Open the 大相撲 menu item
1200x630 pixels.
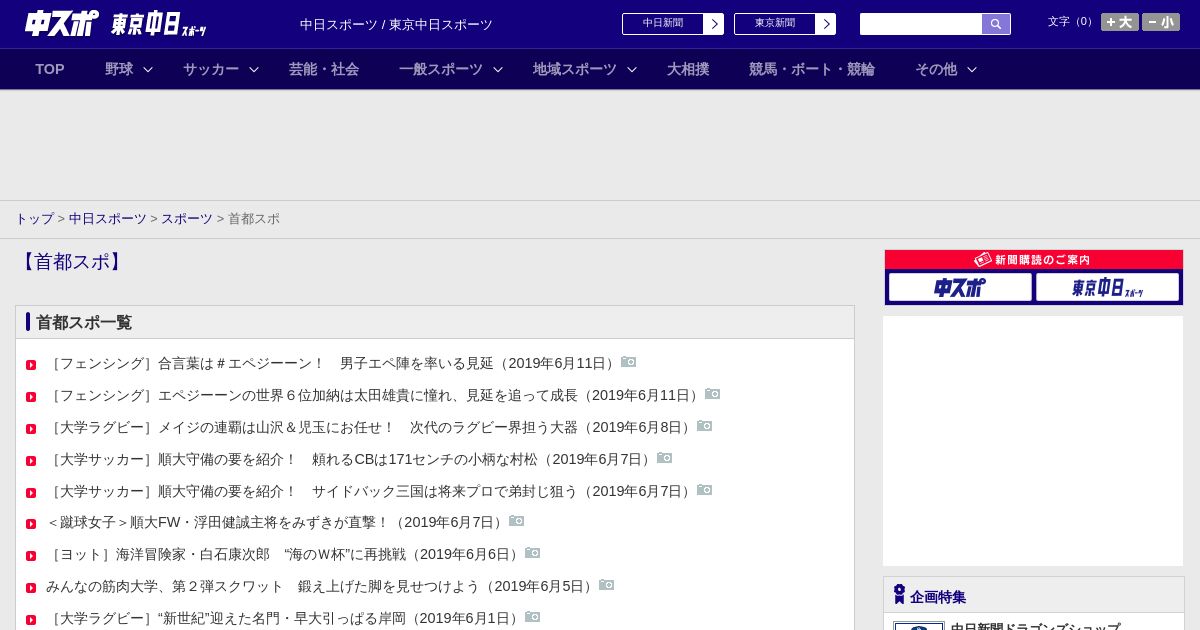pyautogui.click(x=688, y=69)
